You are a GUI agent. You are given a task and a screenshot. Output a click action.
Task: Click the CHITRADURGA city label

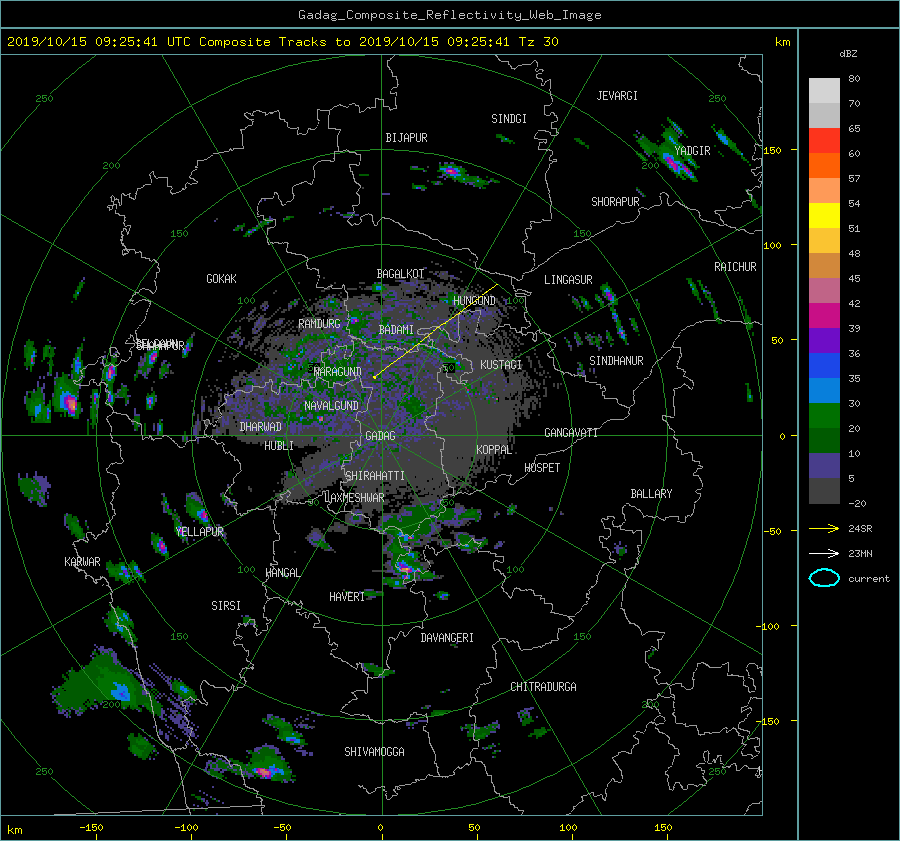(x=544, y=687)
